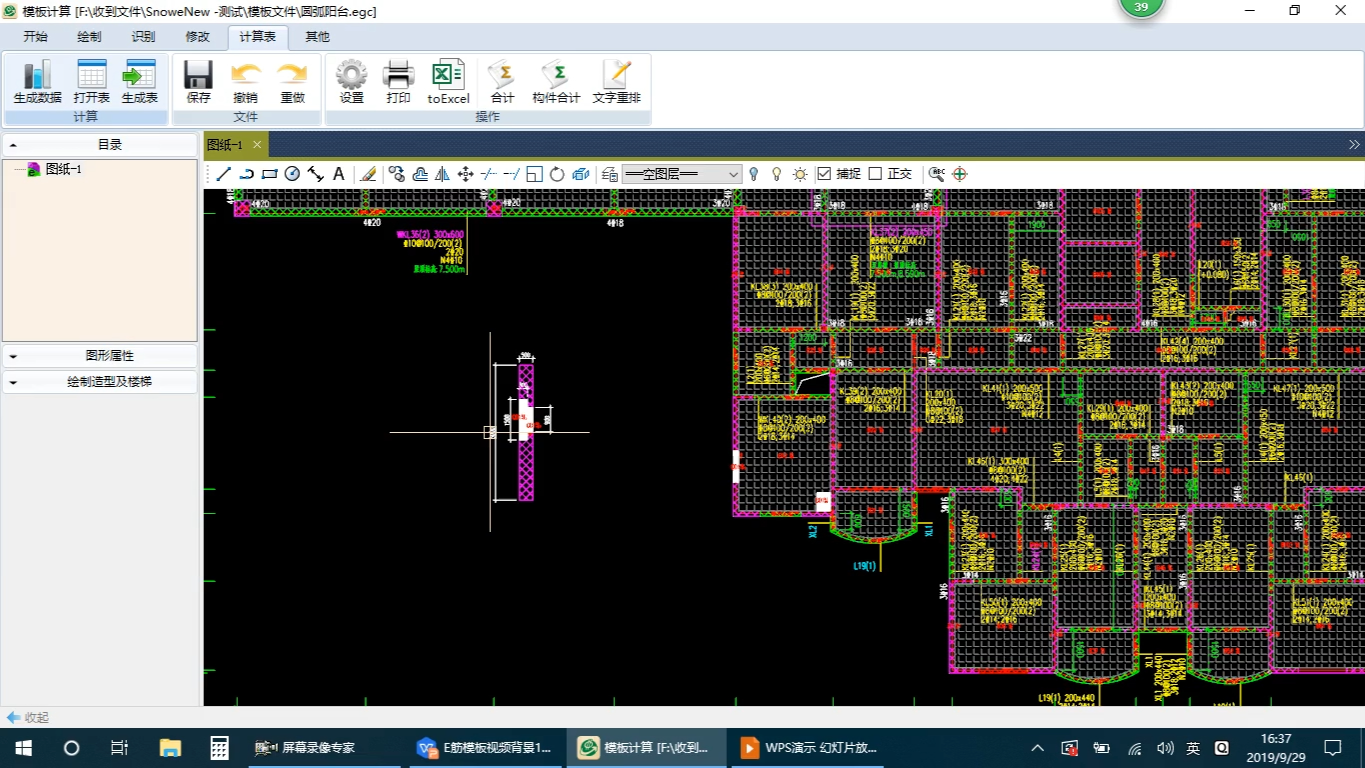Click the 生成表 generate table icon
This screenshot has height=768, width=1365.
[x=139, y=82]
